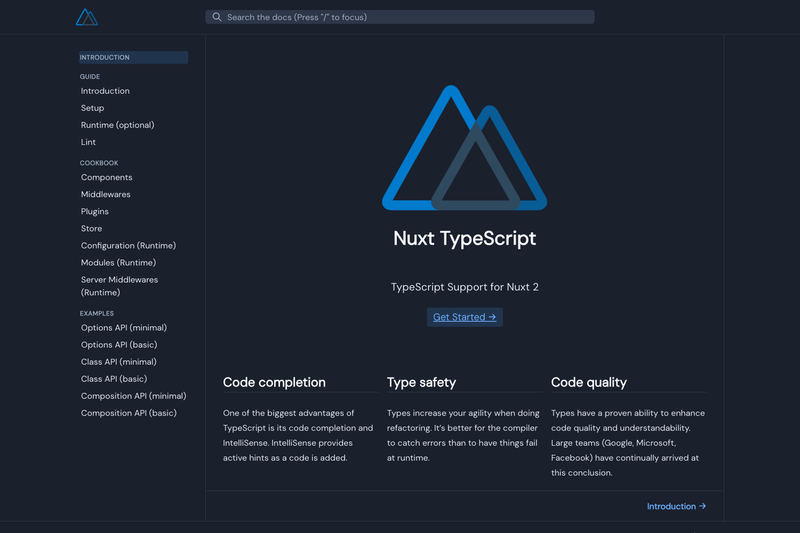Focus the Search the docs field
This screenshot has height=533, width=800.
pyautogui.click(x=399, y=17)
